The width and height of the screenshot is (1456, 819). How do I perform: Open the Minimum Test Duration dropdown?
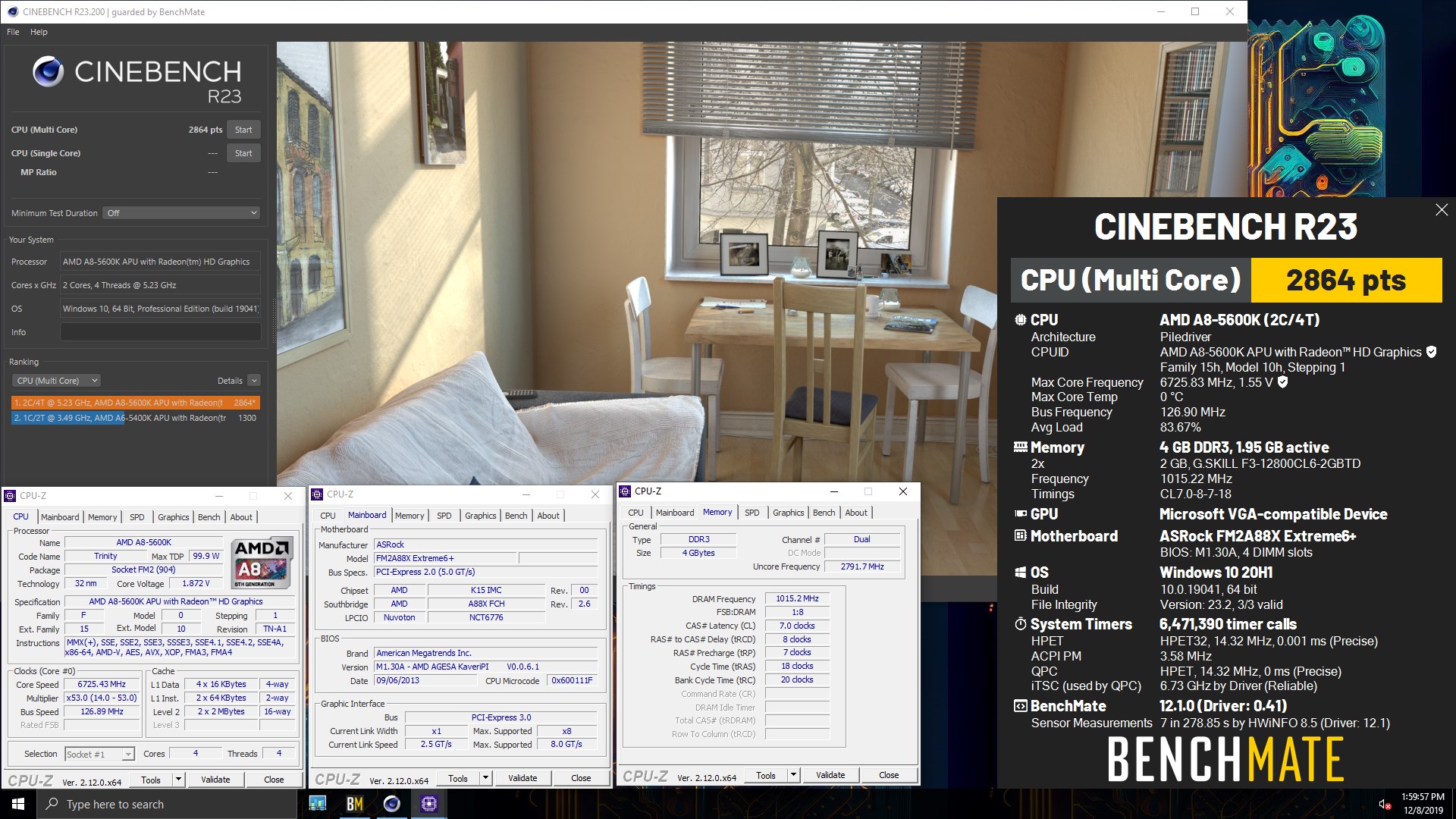182,213
